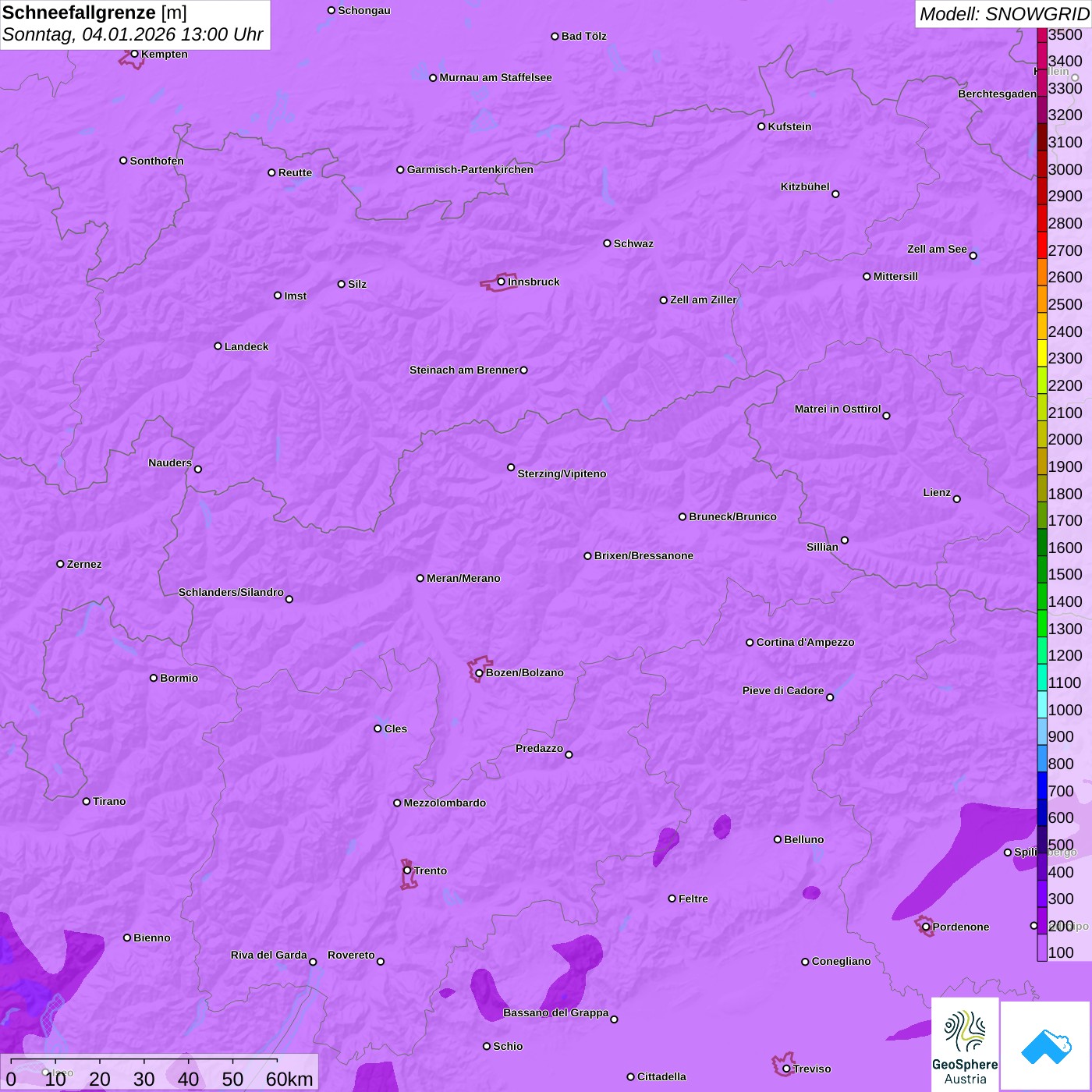The width and height of the screenshot is (1092, 1092).
Task: Click the Kufstein location dot
Action: coord(761,126)
